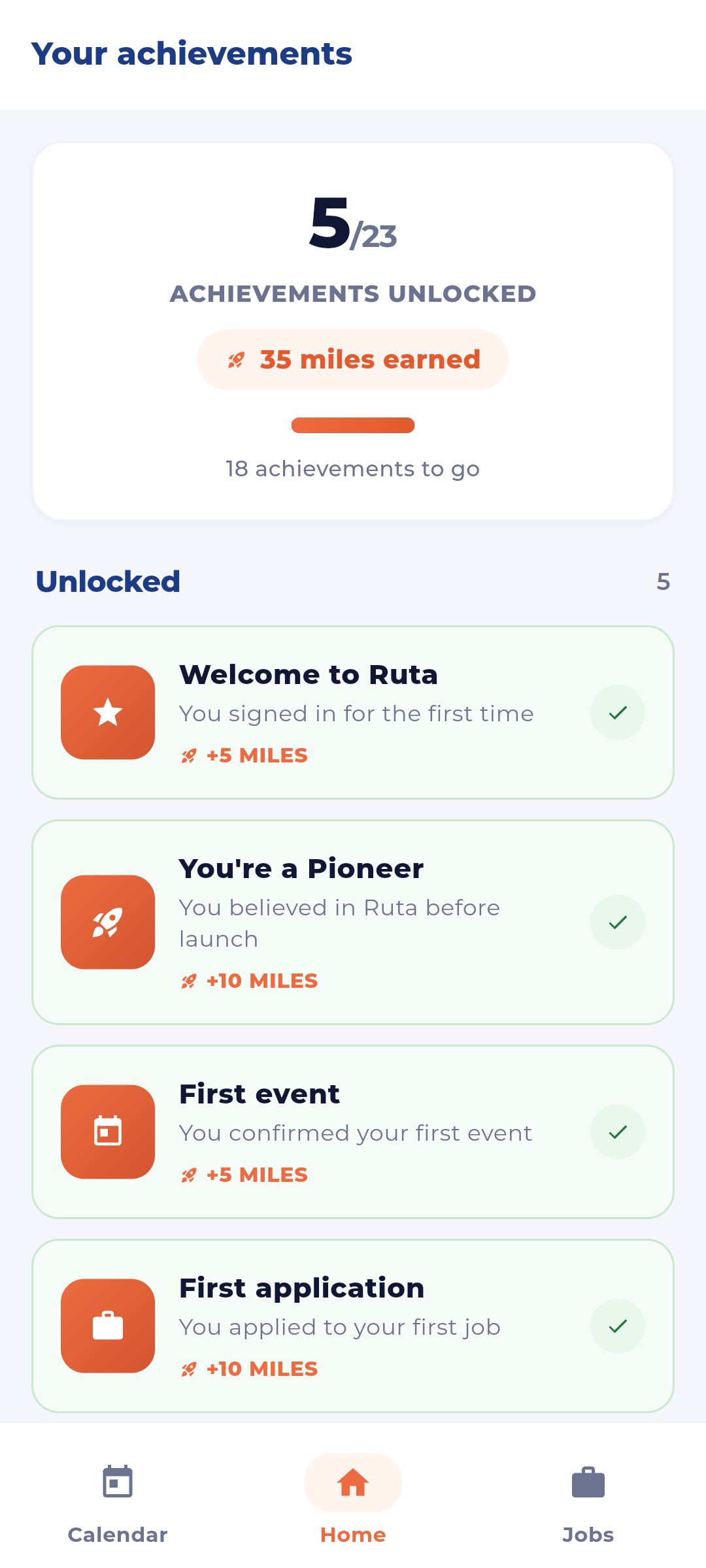Click the Jobs briefcase icon in bottom bar
Viewport: 706px width, 1568px height.
point(588,1482)
